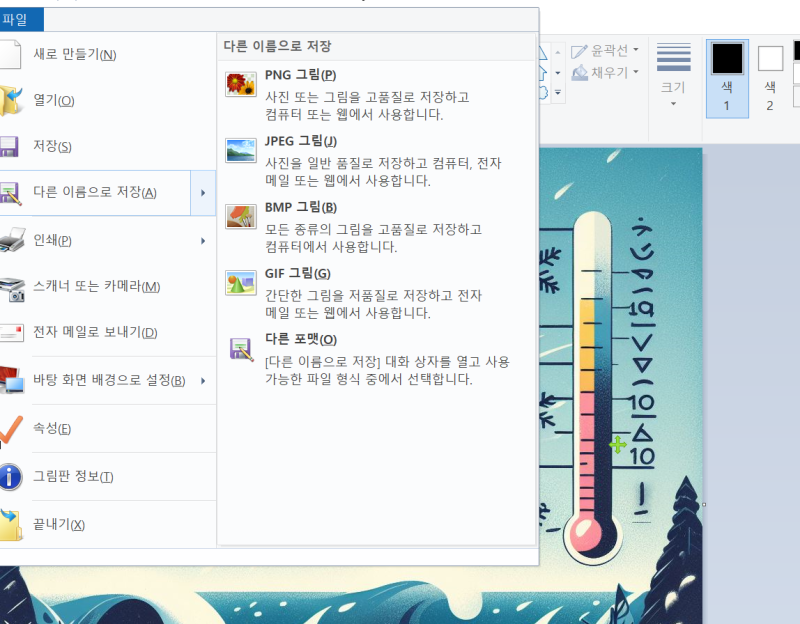Screen dimensions: 800x624
Task: Click the 저장 save icon
Action: (x=10, y=144)
